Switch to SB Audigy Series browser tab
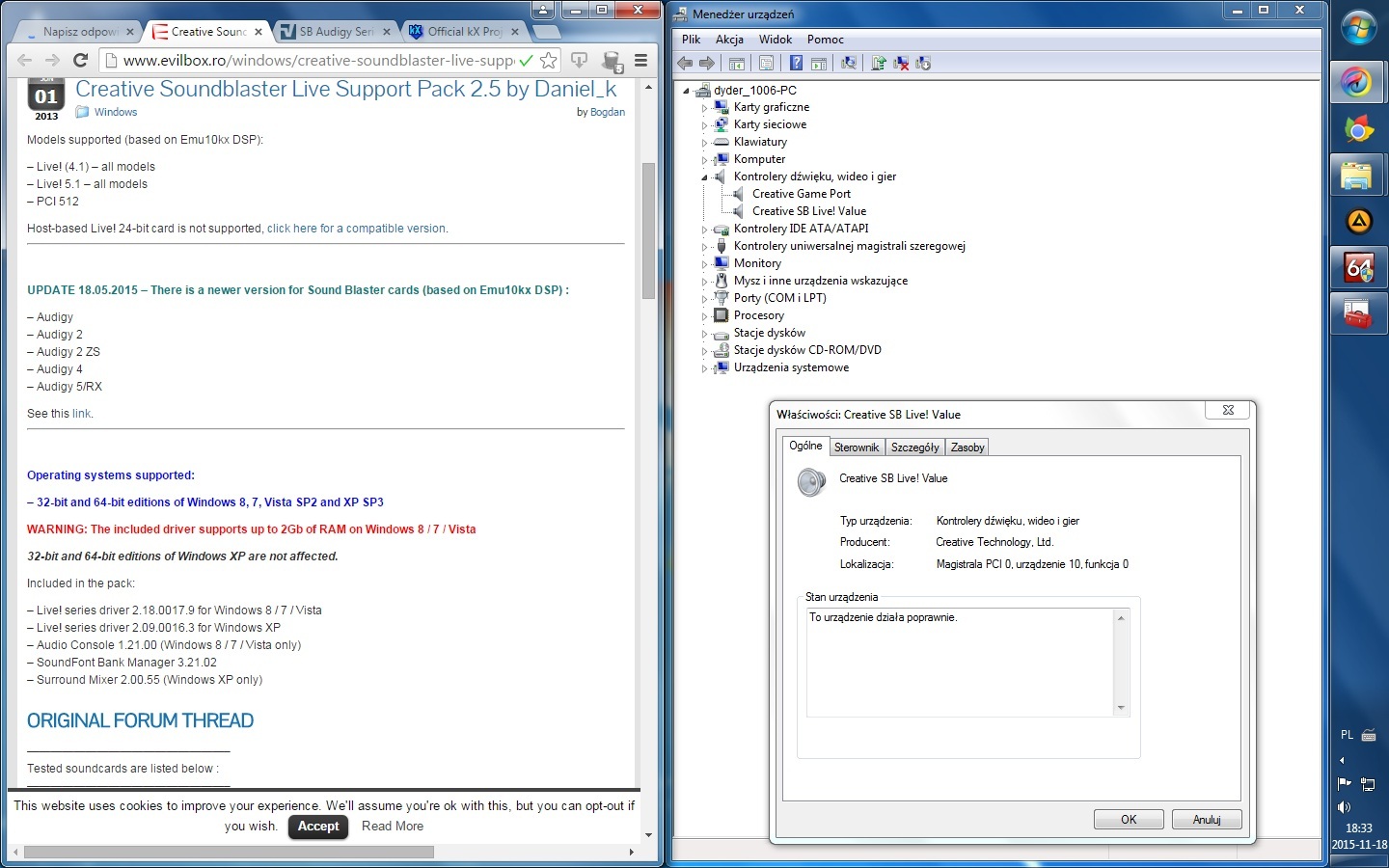 336,32
